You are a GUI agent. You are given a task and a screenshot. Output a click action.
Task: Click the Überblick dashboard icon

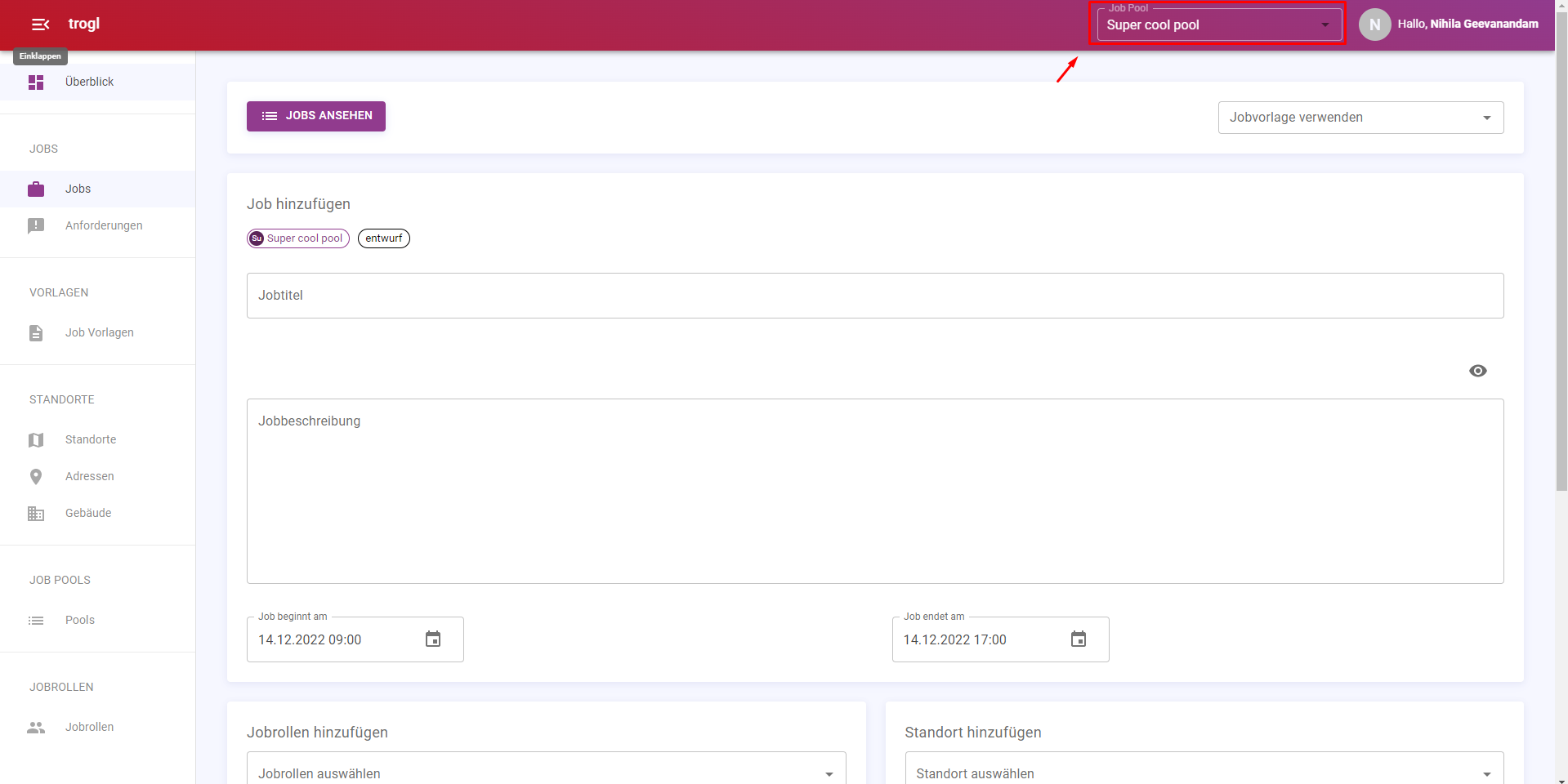click(x=36, y=82)
